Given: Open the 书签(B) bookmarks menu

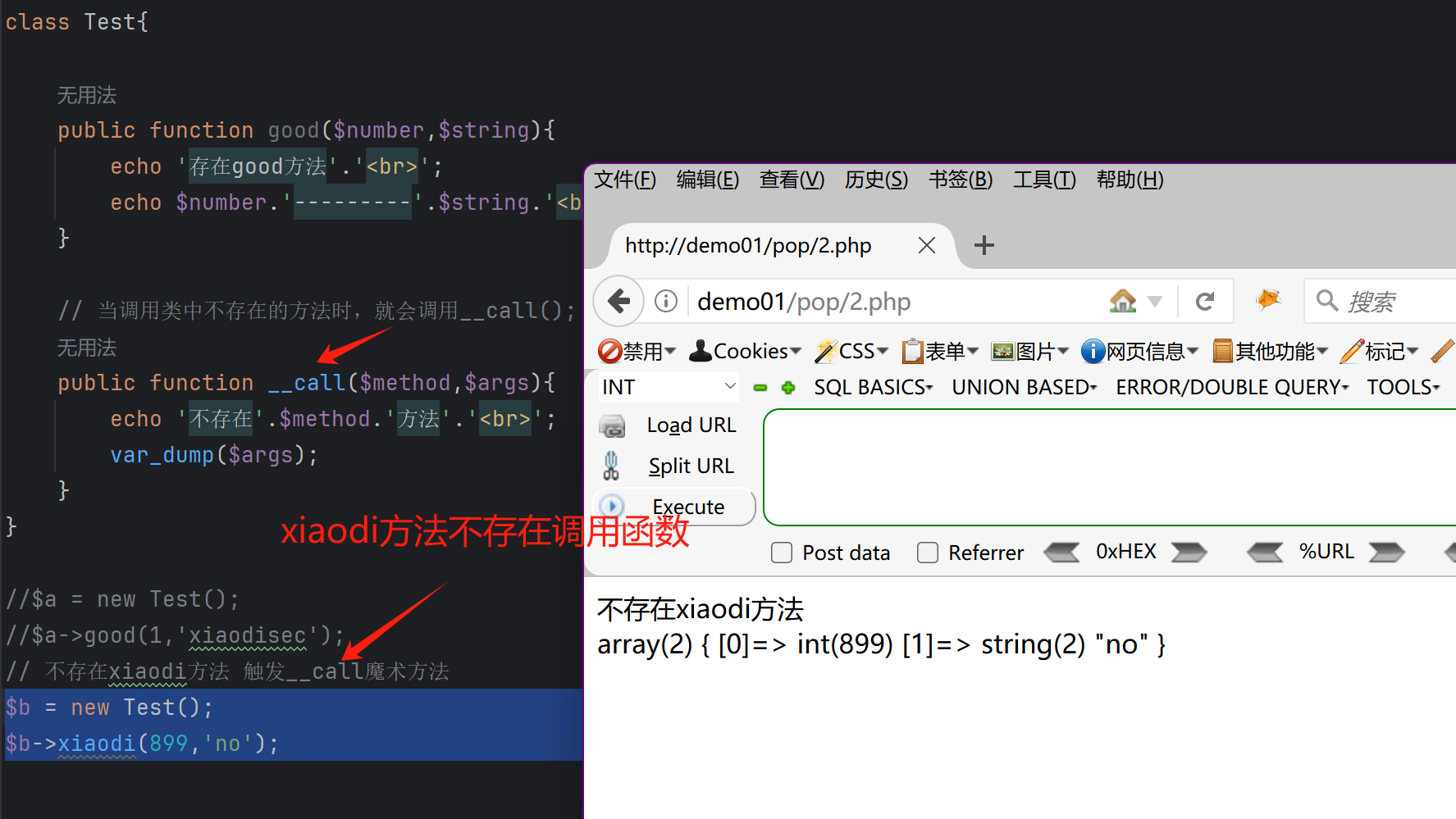Looking at the screenshot, I should pyautogui.click(x=960, y=180).
